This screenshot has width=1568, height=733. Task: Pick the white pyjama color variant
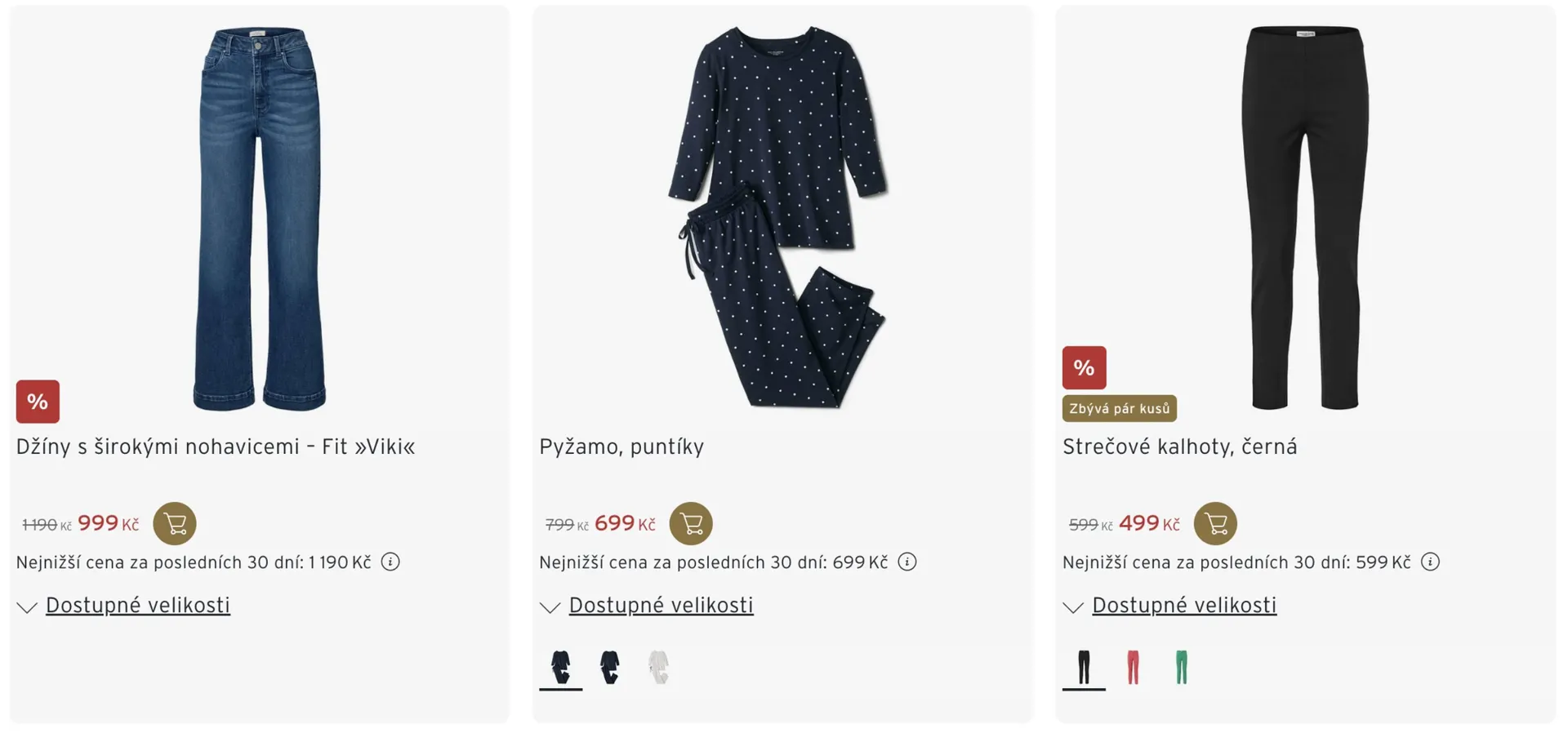658,667
